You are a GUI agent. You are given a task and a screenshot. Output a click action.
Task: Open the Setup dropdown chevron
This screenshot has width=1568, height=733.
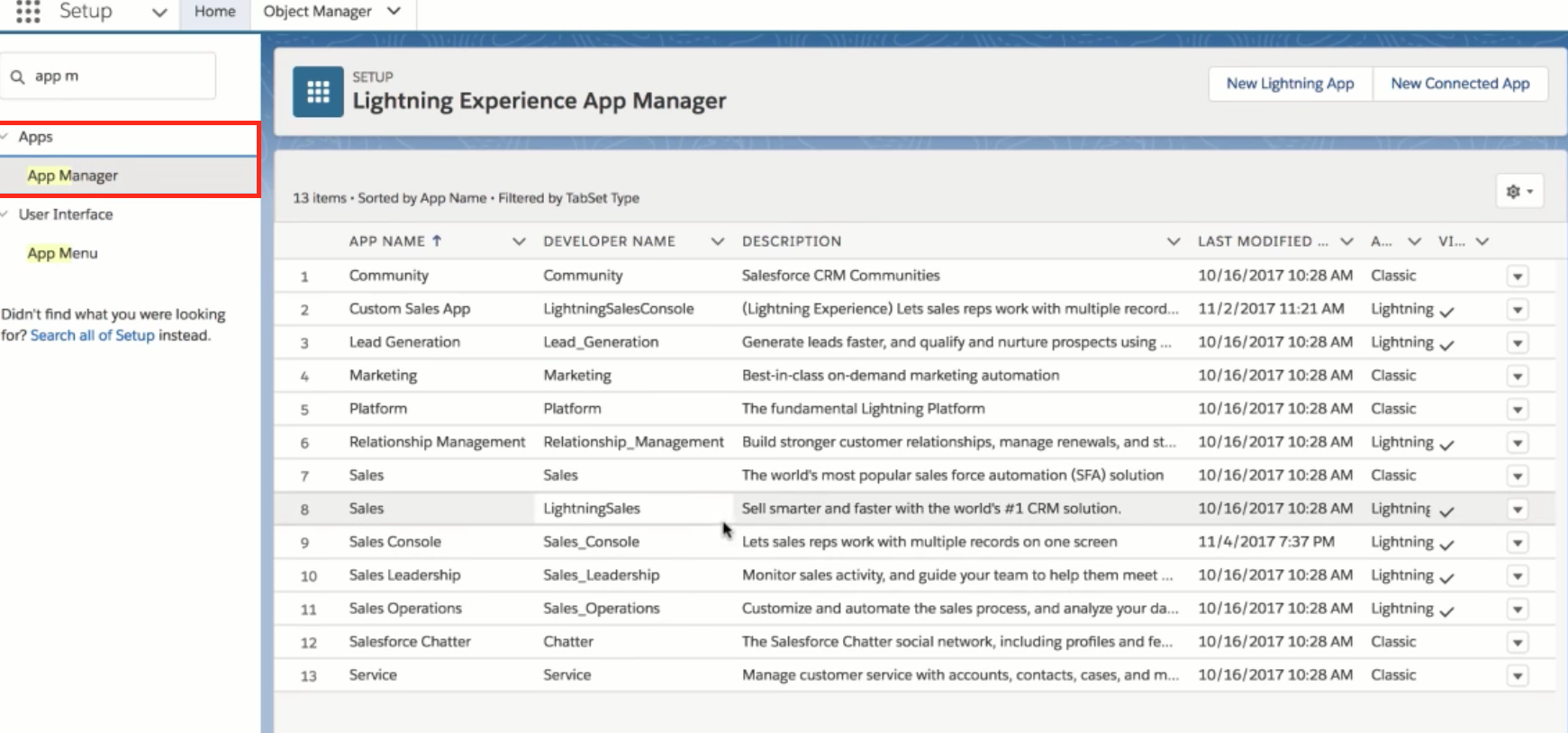click(159, 13)
